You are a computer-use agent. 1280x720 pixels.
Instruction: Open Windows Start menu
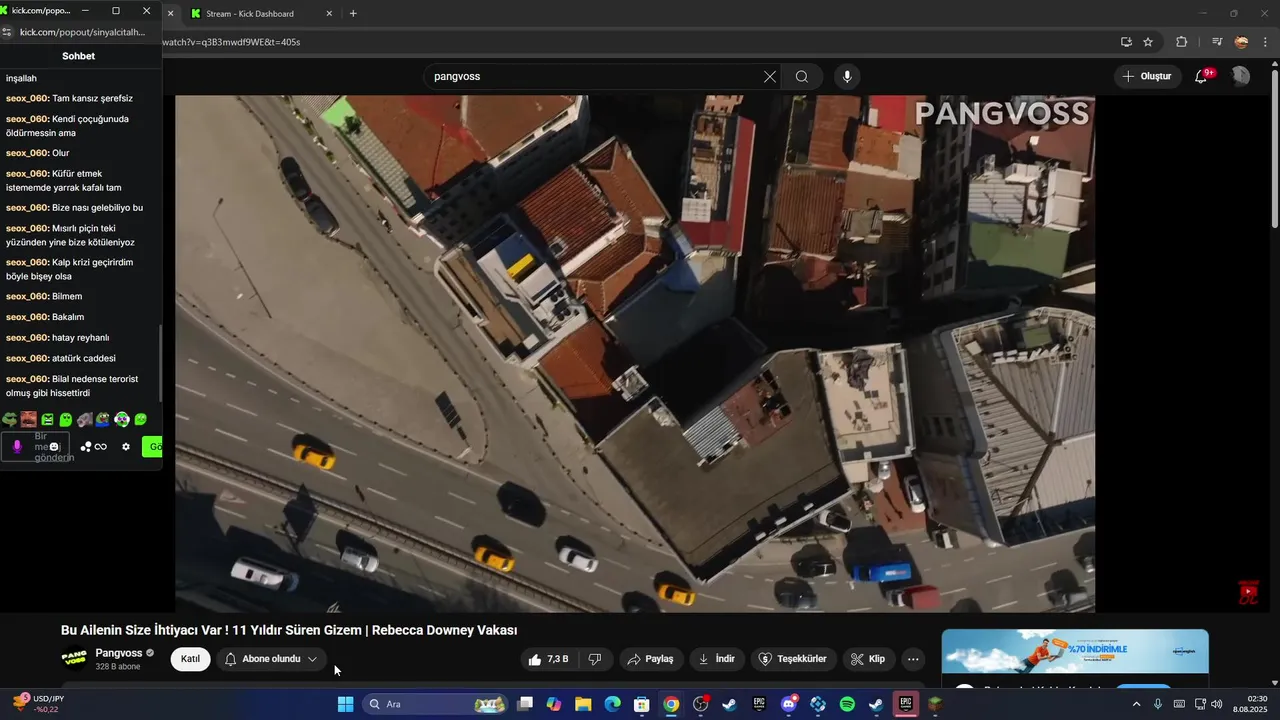click(345, 705)
